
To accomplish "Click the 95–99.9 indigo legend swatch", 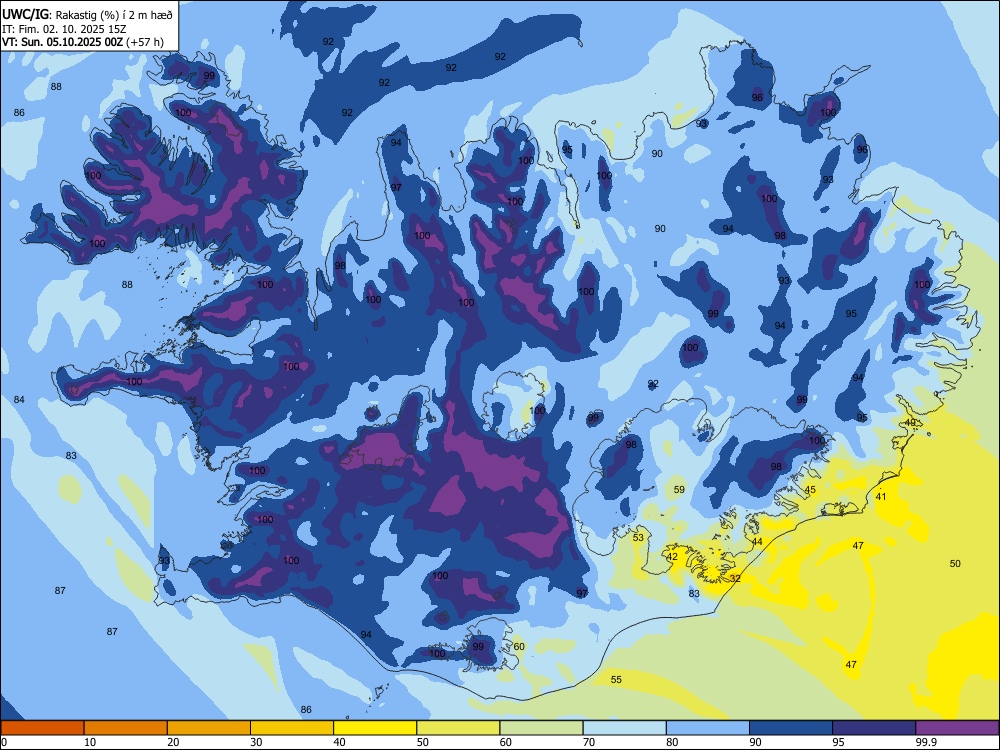I will pos(874,728).
